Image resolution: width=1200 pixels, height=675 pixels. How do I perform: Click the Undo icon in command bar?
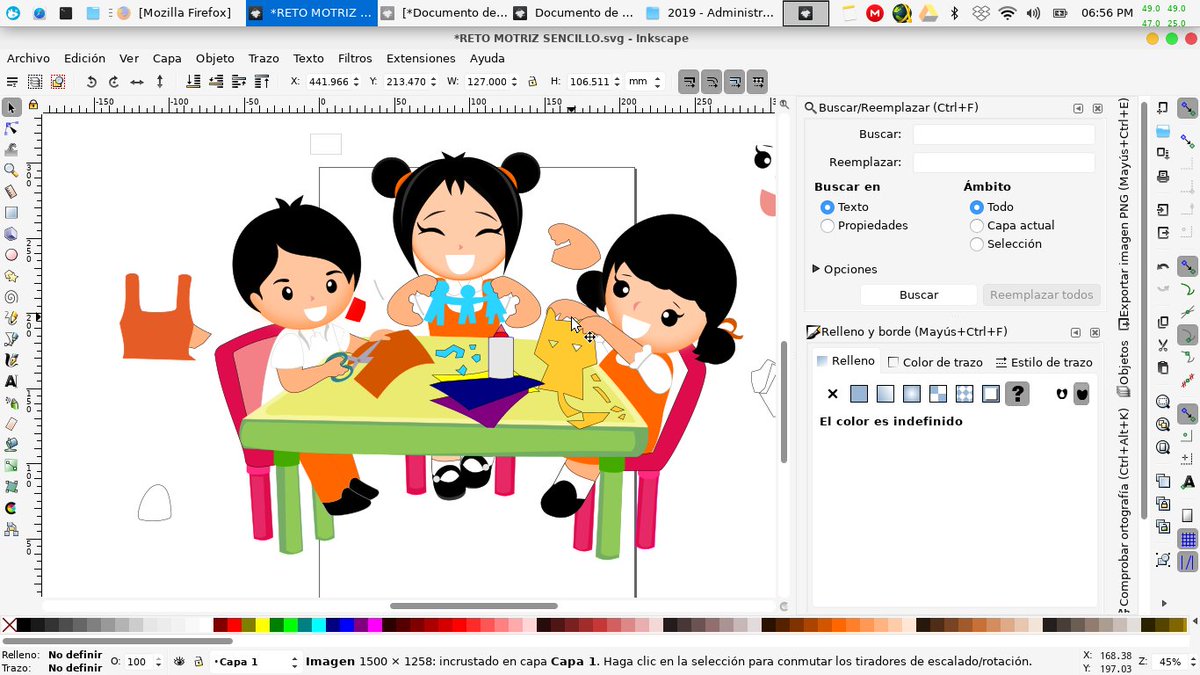click(1163, 267)
